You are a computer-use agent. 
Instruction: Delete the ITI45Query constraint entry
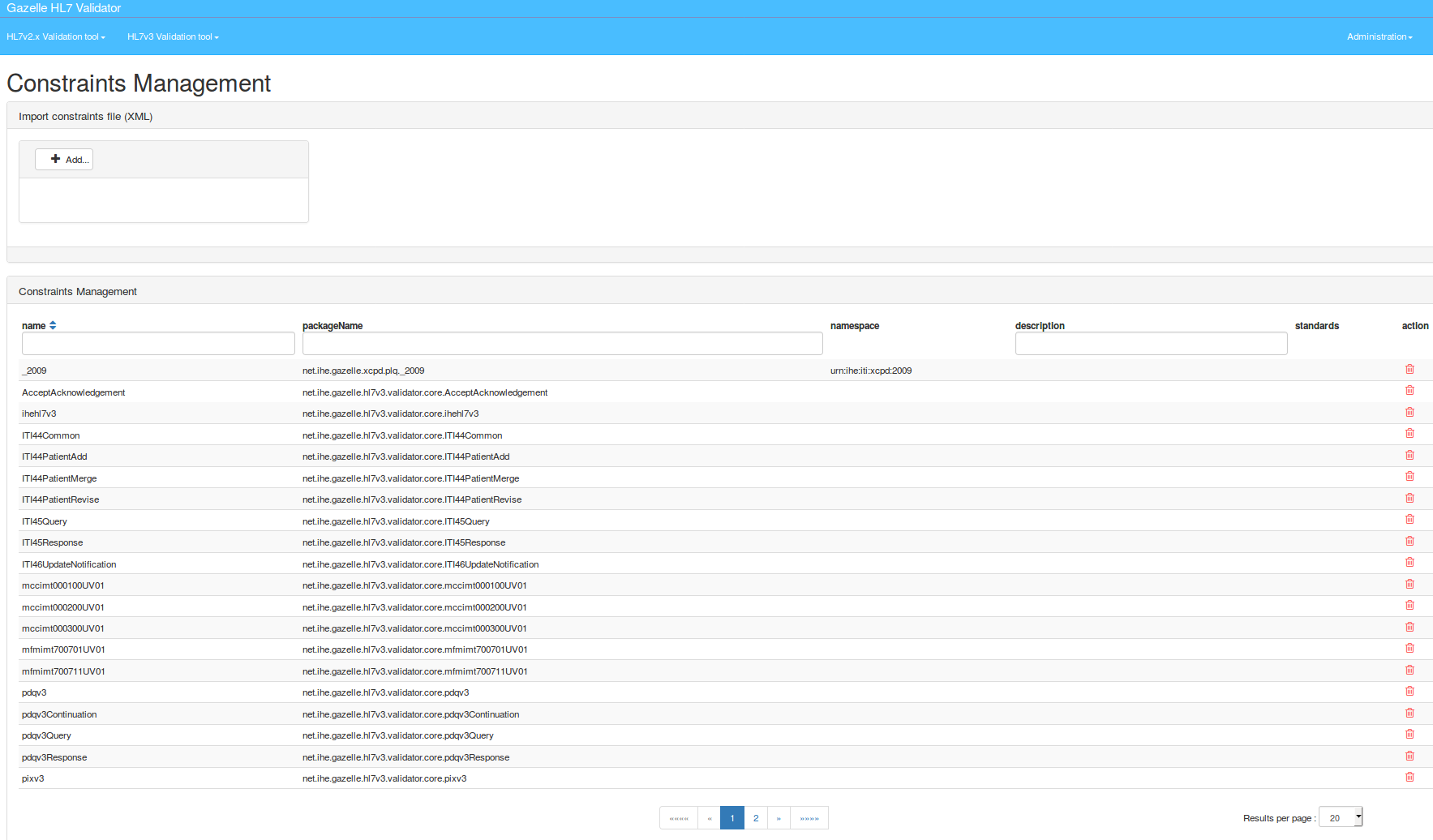1409,520
